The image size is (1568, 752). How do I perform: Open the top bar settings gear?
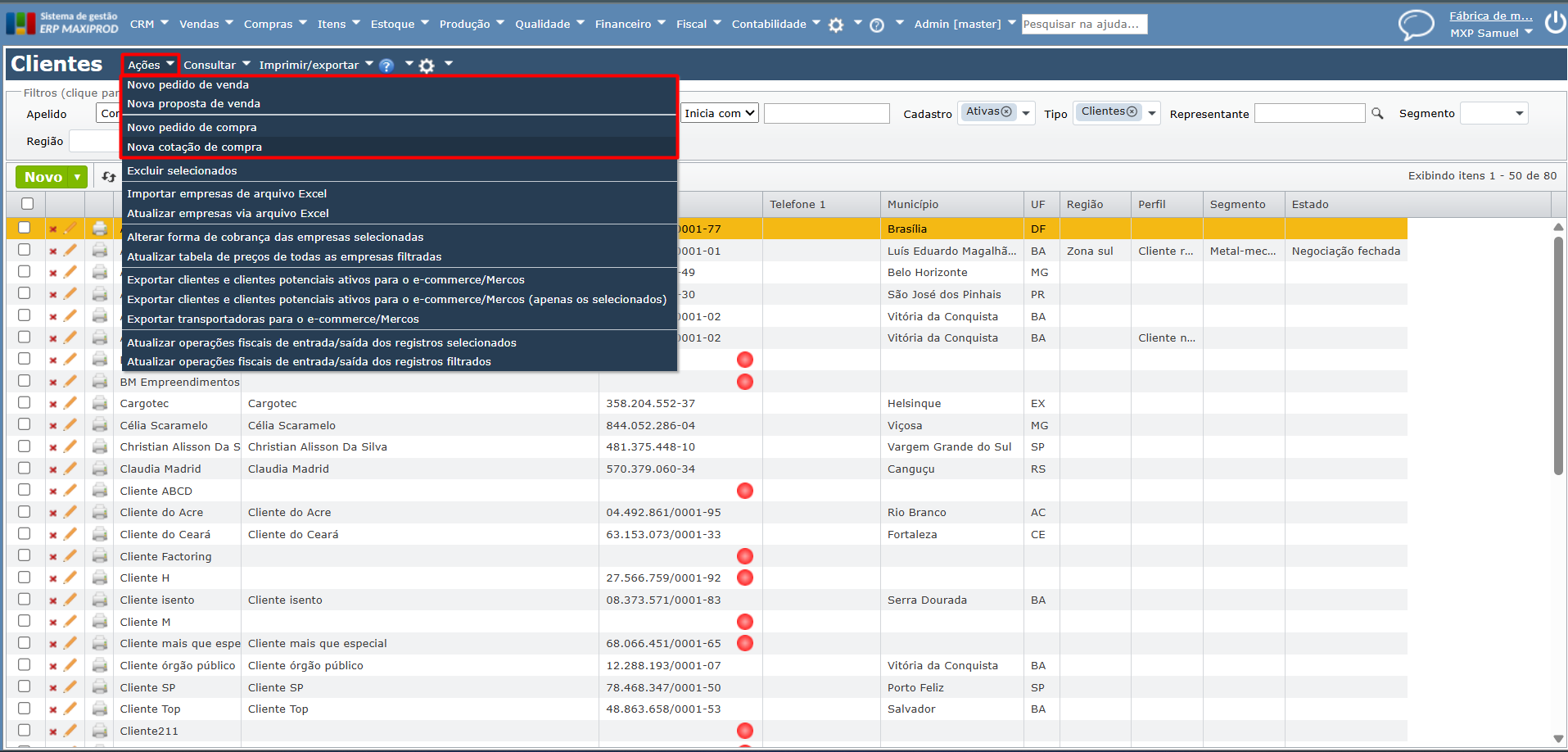click(835, 25)
